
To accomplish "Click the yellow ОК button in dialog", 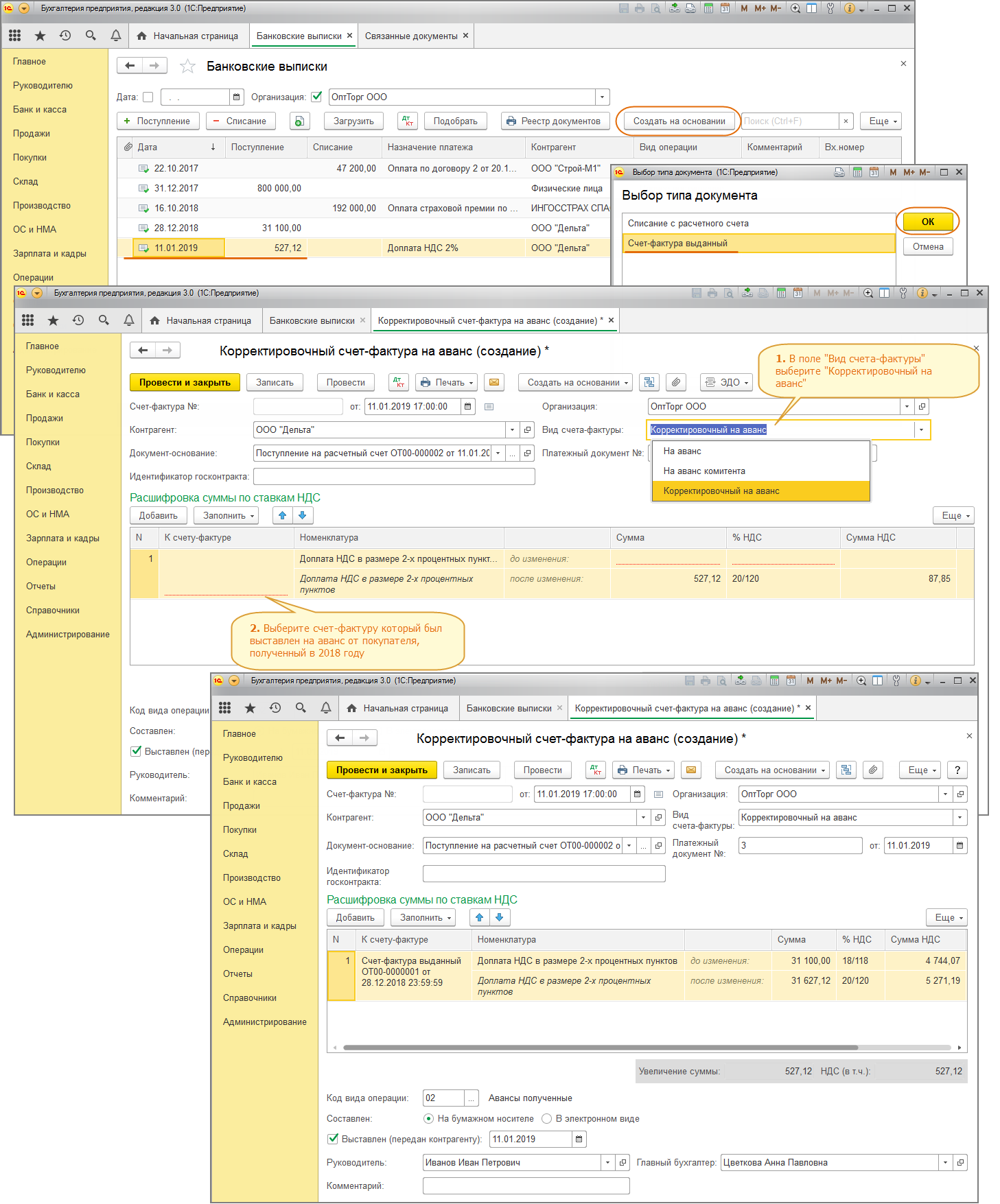I will (927, 222).
